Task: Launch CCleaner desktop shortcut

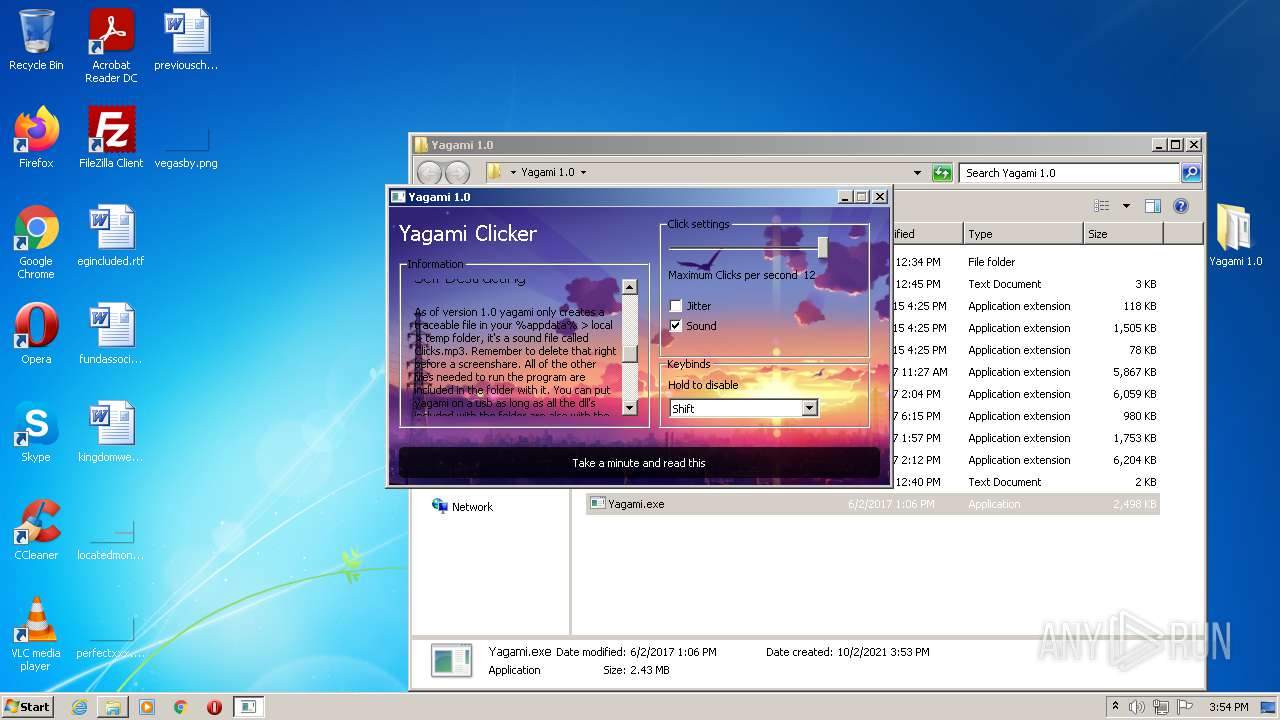Action: click(x=36, y=530)
